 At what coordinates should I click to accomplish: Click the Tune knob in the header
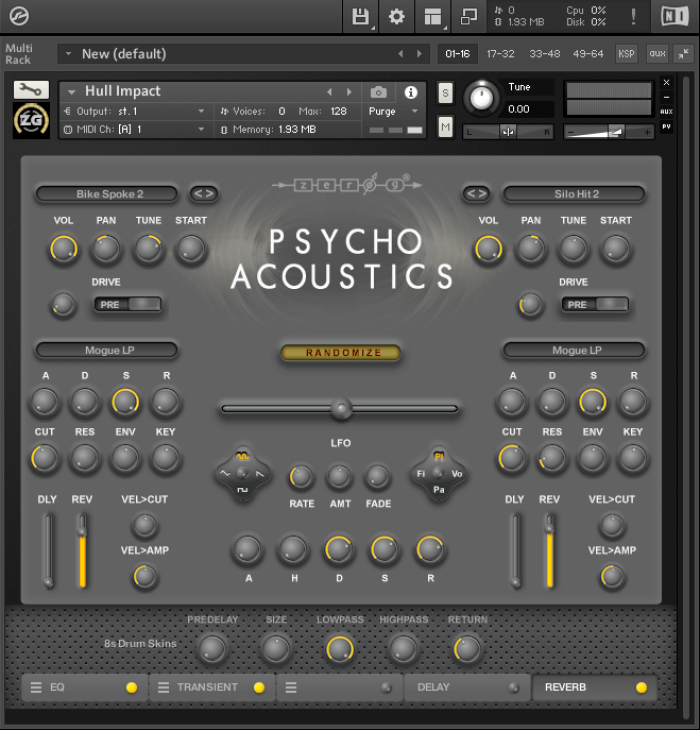481,97
